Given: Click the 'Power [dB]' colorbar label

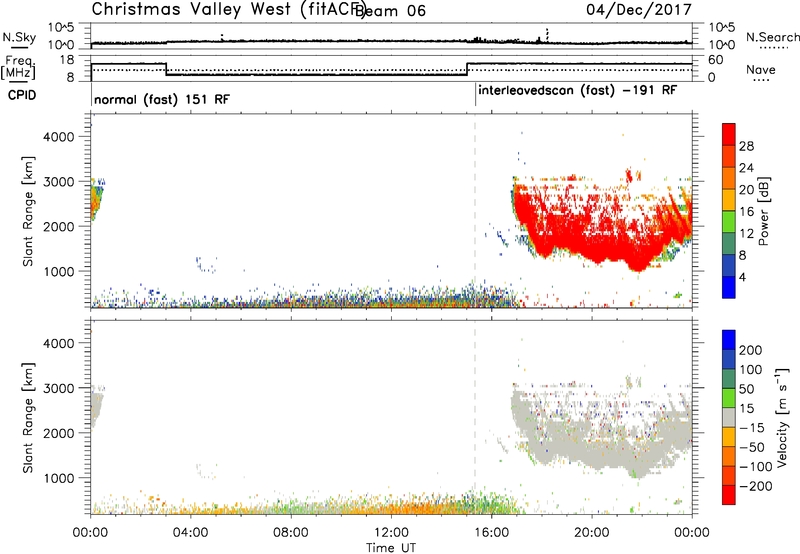Looking at the screenshot, I should pos(763,211).
